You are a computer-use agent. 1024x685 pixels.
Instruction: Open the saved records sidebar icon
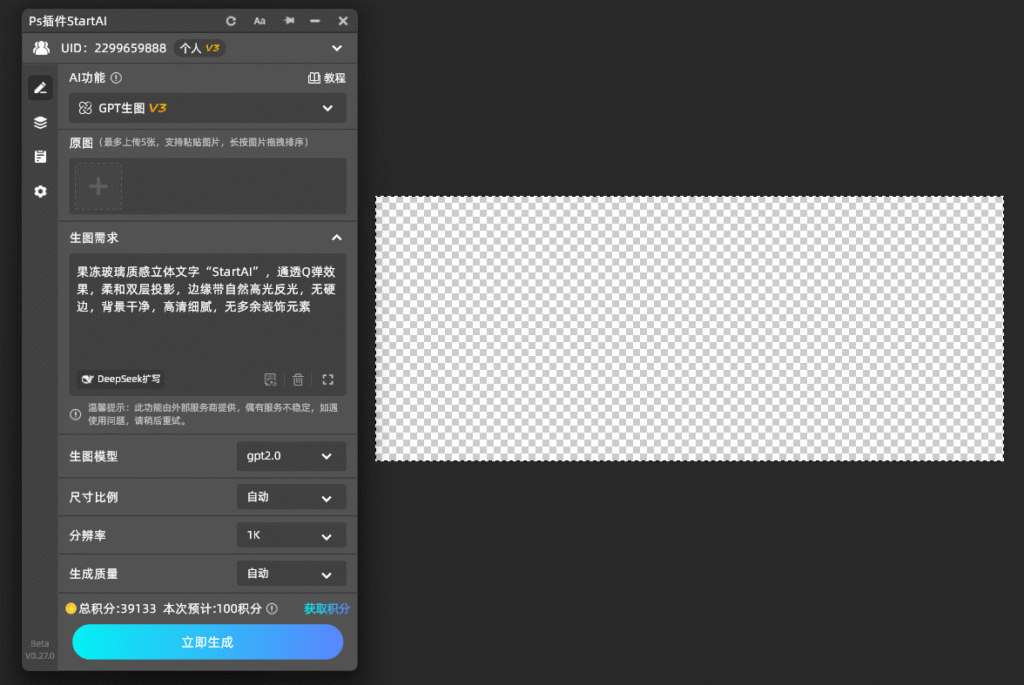pos(40,157)
